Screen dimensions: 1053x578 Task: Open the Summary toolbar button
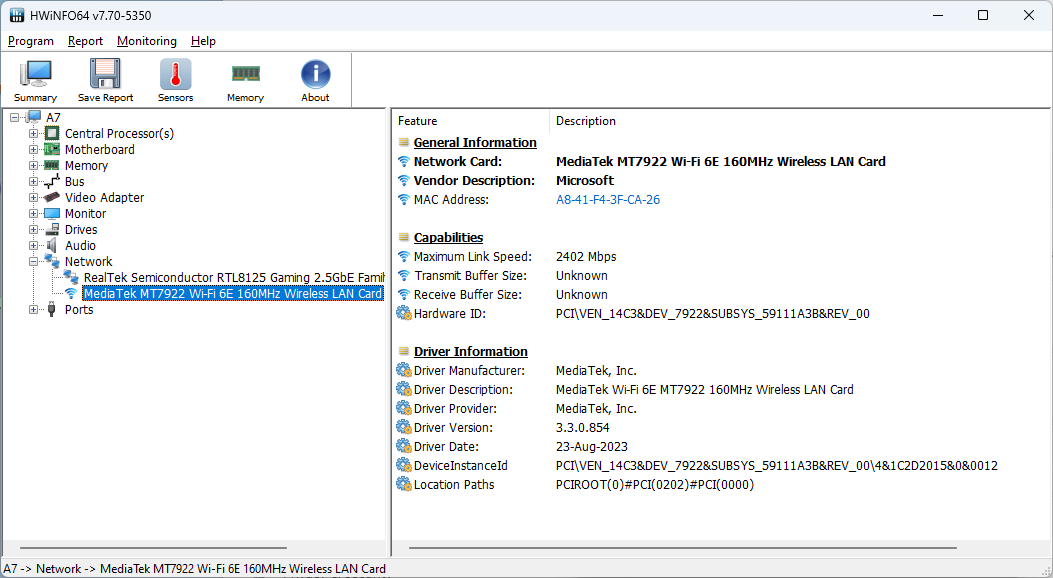pos(35,79)
